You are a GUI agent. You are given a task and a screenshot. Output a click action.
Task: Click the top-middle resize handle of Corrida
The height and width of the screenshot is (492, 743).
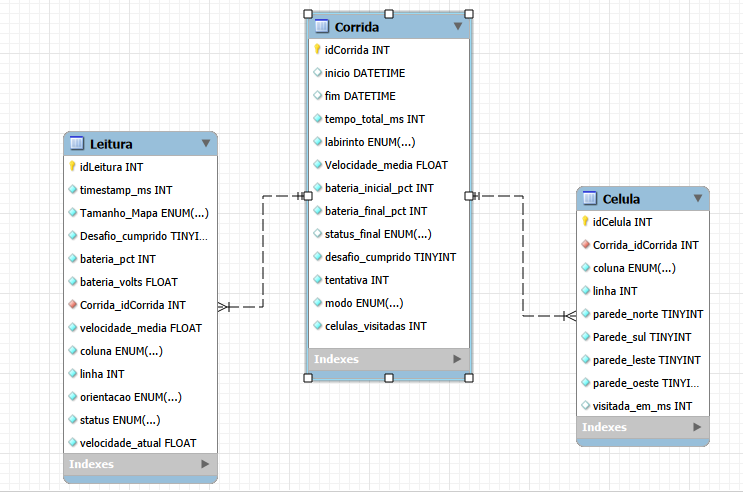[x=389, y=14]
